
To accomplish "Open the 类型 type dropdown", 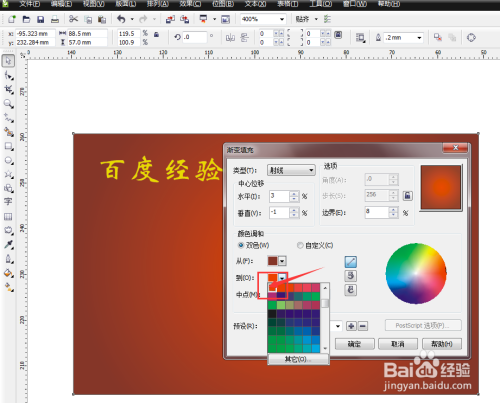I will 291,170.
